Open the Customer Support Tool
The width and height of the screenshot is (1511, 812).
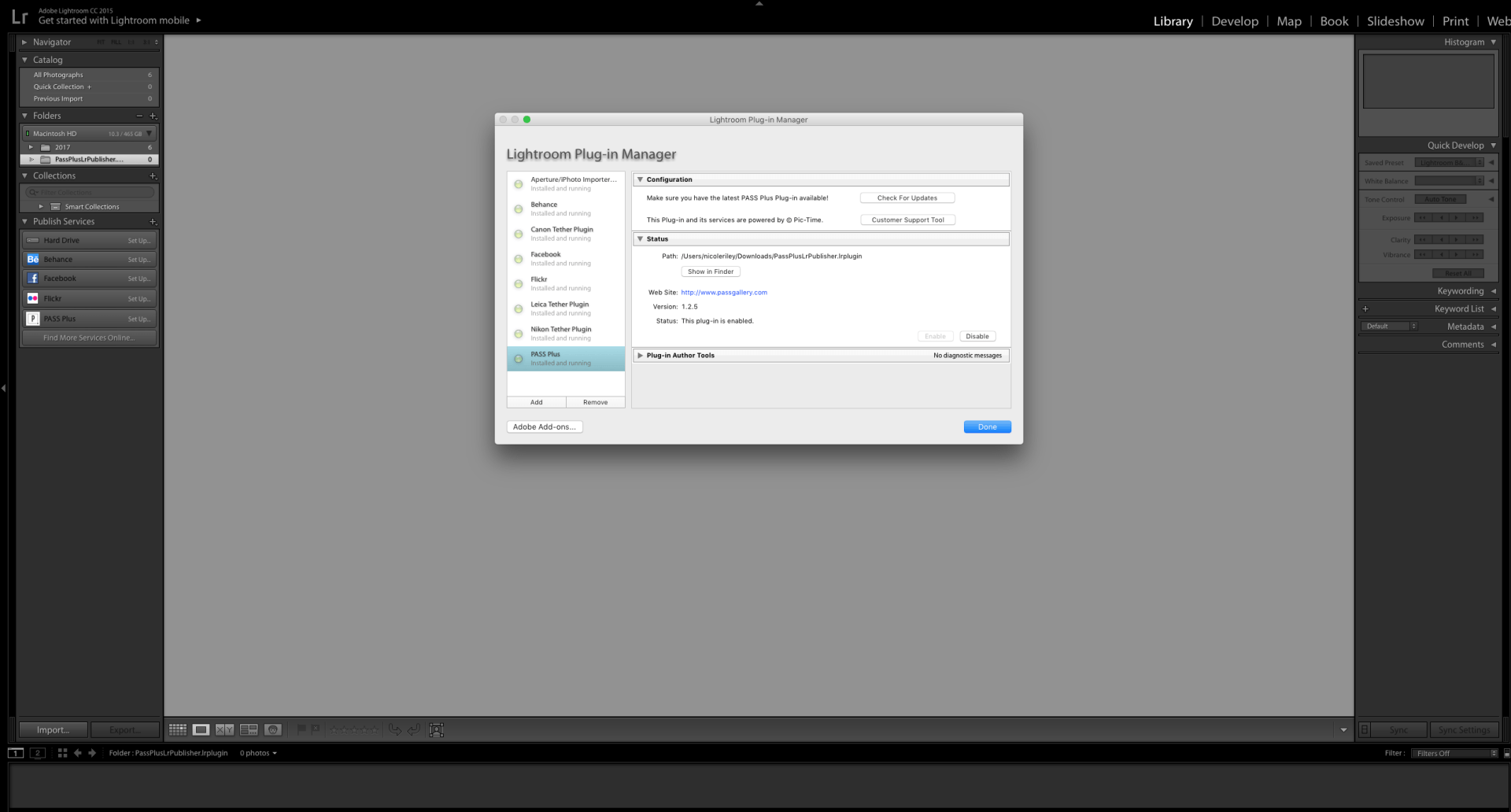point(907,220)
